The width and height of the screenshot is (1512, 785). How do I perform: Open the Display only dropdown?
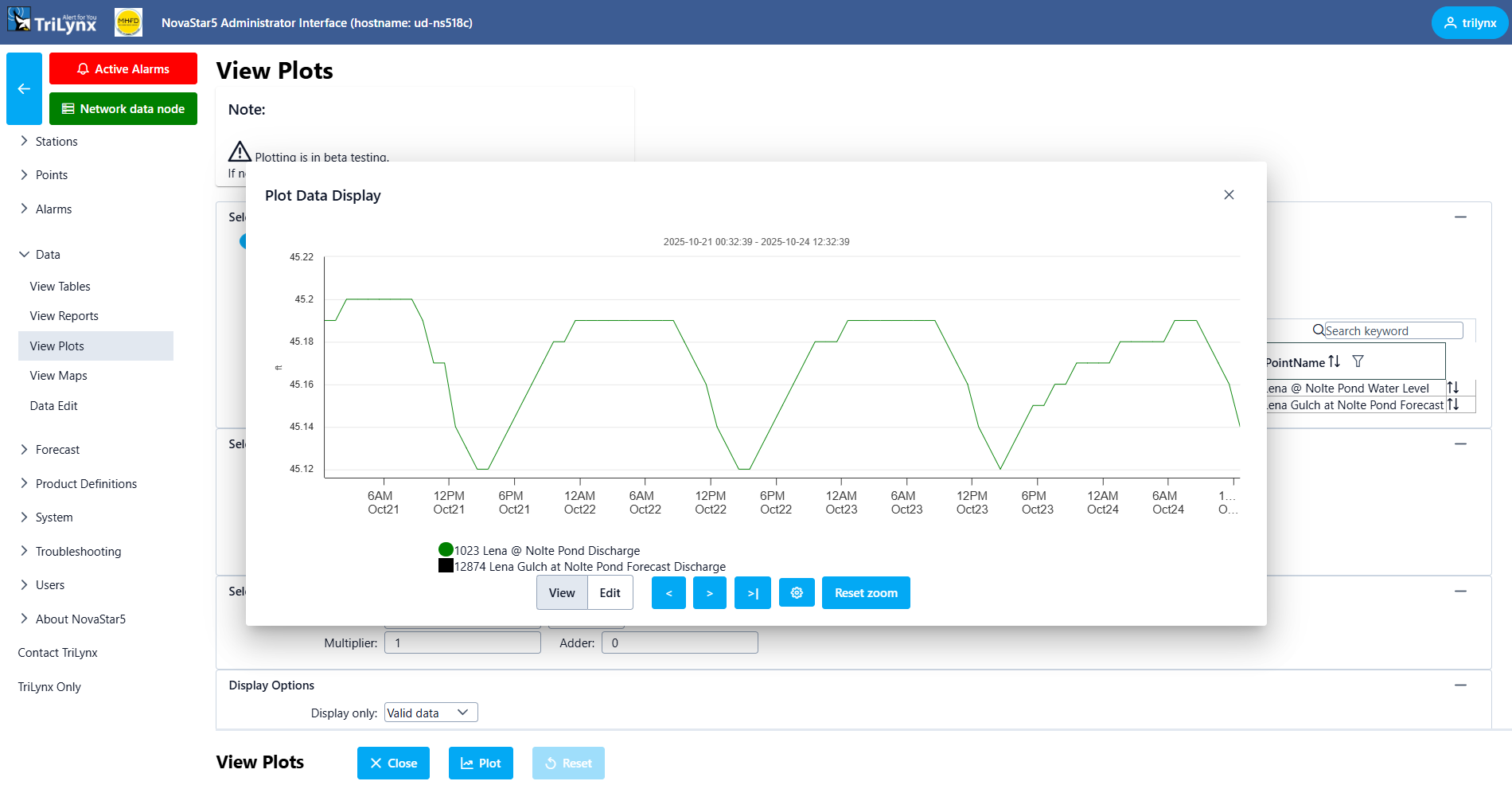pos(431,713)
